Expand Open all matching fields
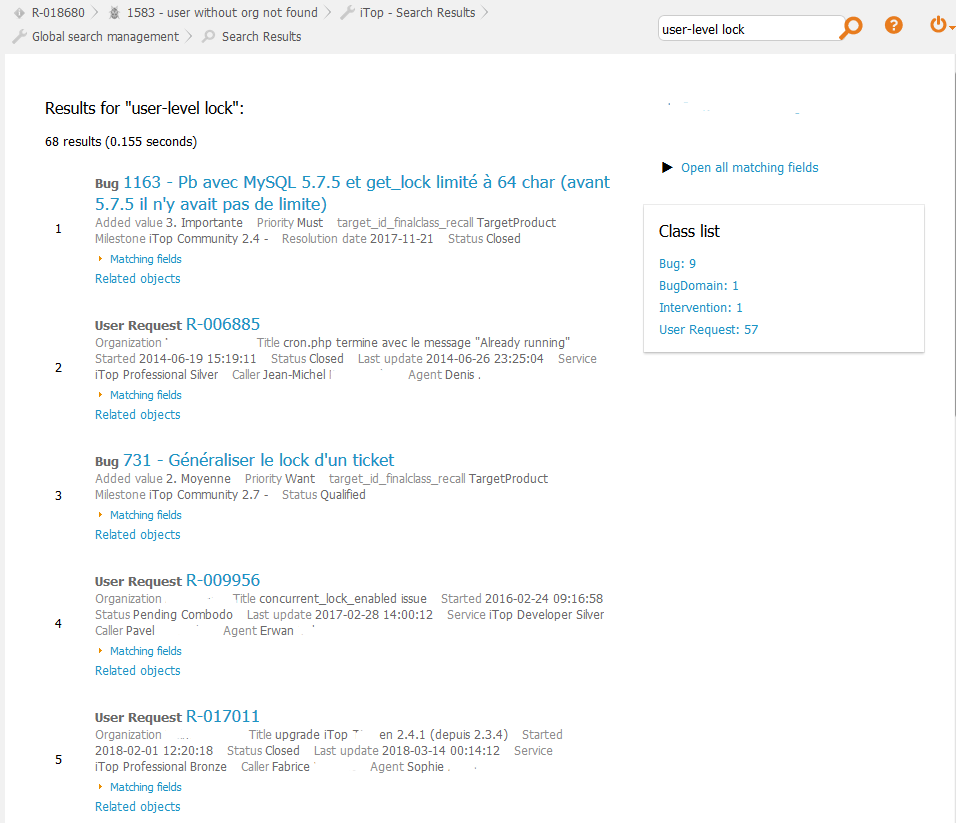The height and width of the screenshot is (823, 956). pos(749,168)
